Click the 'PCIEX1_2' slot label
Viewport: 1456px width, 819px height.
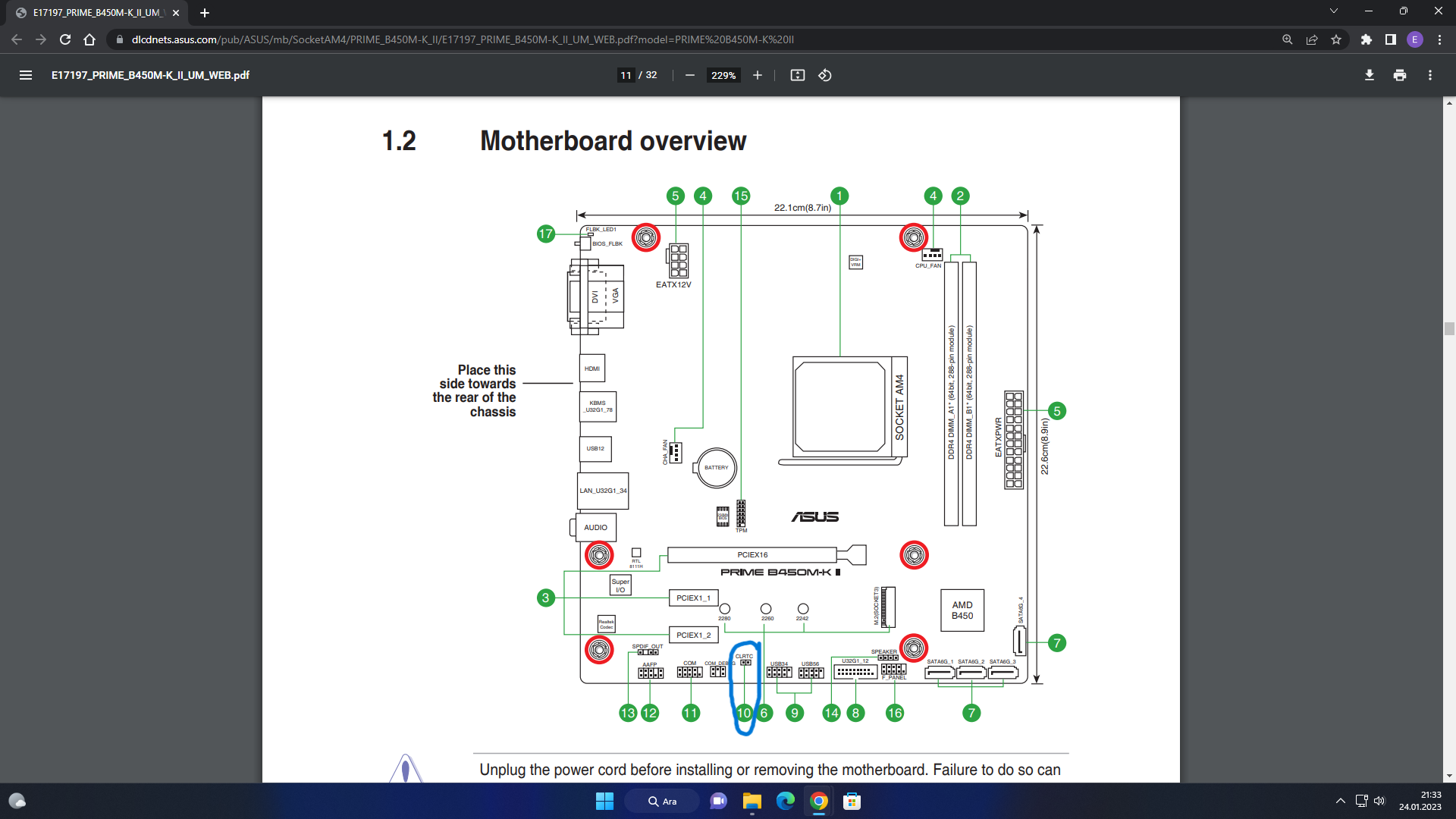click(693, 635)
